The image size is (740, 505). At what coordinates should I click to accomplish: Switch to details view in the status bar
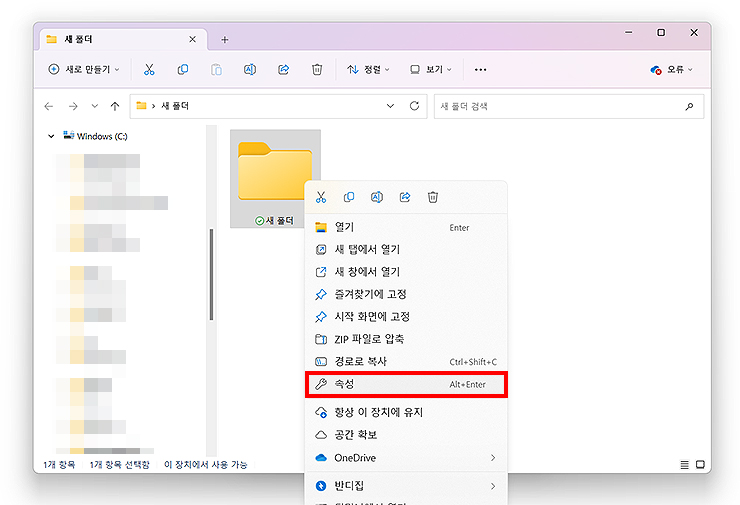(x=684, y=465)
